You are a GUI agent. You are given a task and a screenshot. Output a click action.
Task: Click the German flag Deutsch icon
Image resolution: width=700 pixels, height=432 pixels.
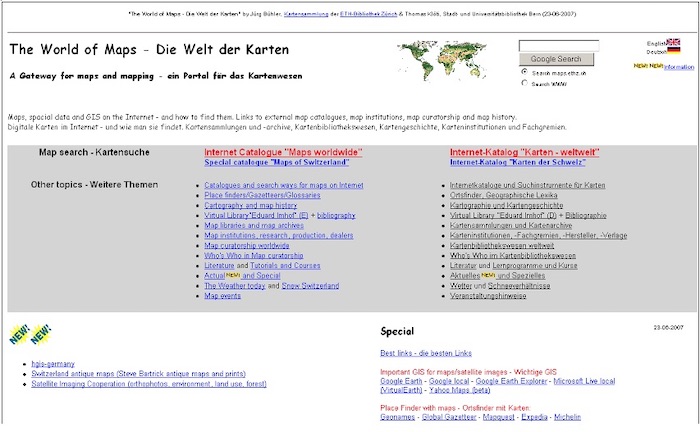pyautogui.click(x=673, y=50)
